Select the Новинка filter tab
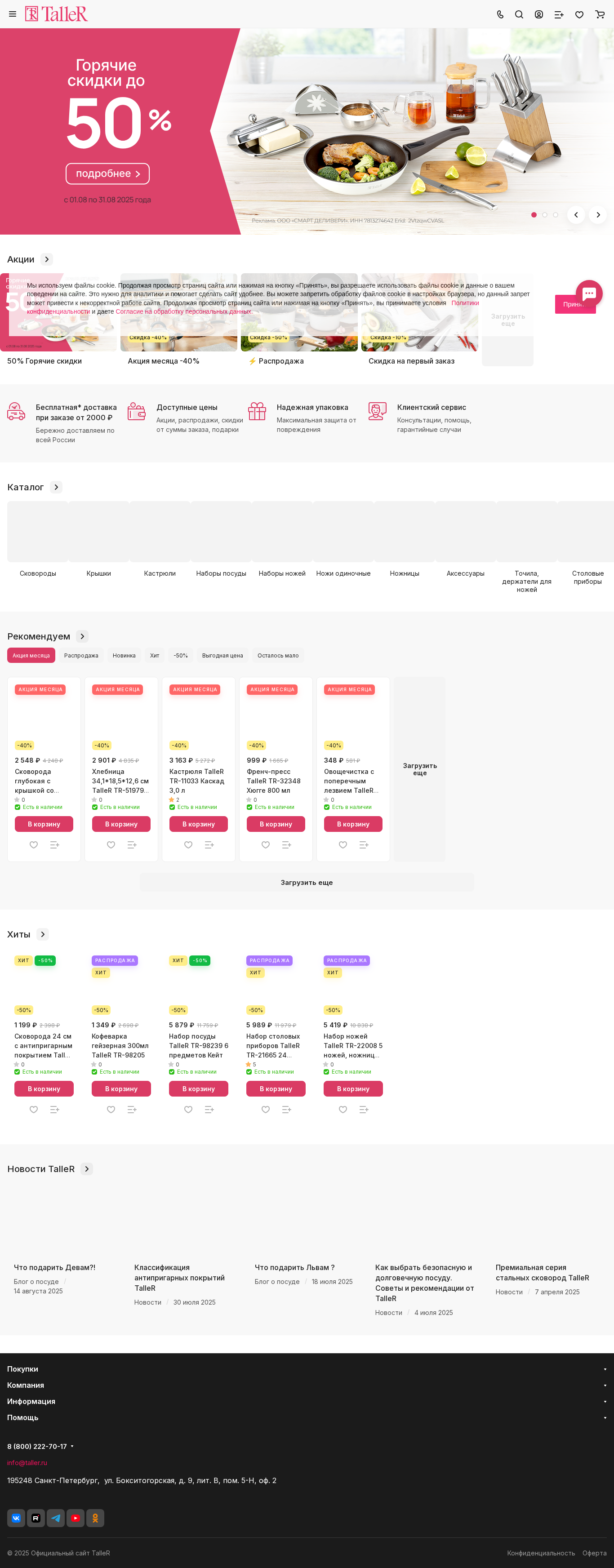 point(124,656)
